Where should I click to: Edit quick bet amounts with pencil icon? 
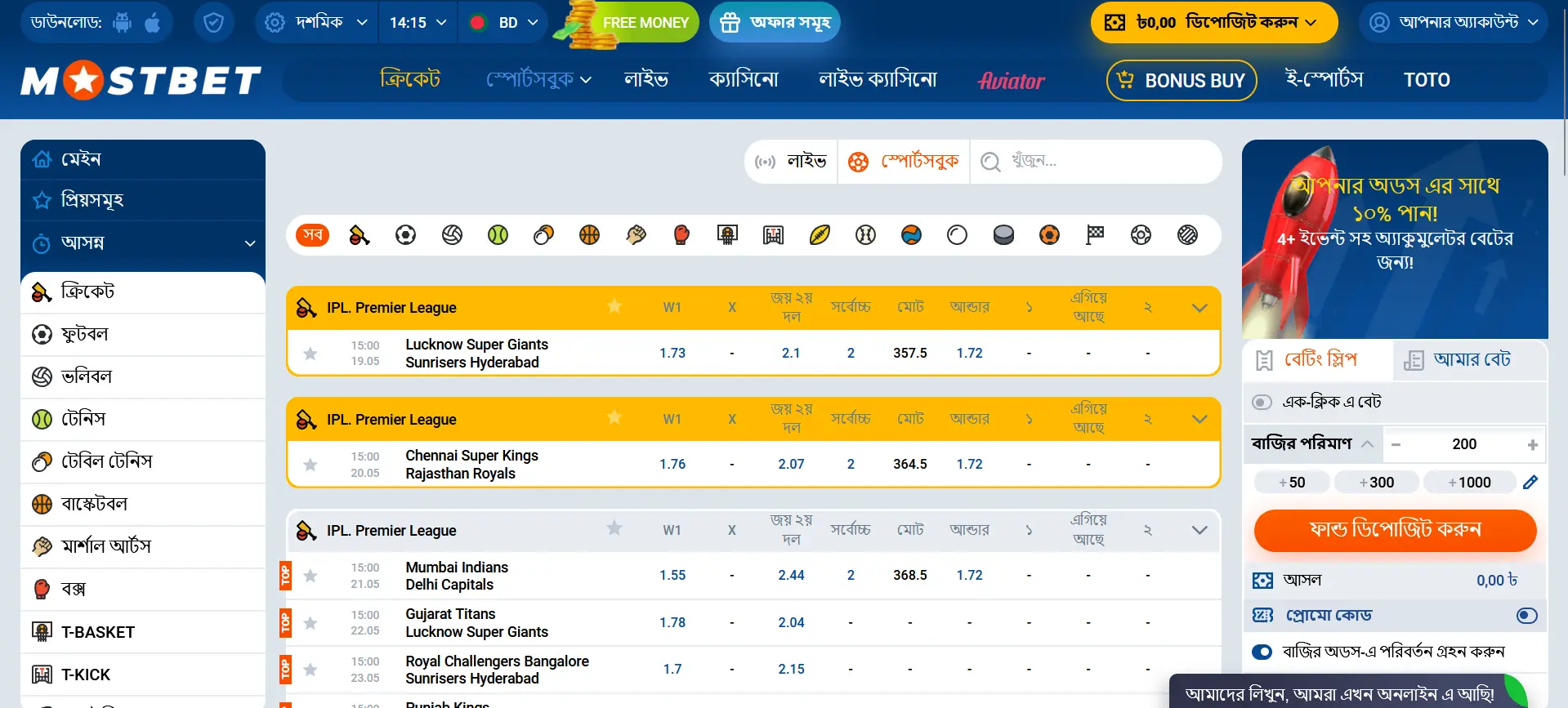tap(1530, 483)
